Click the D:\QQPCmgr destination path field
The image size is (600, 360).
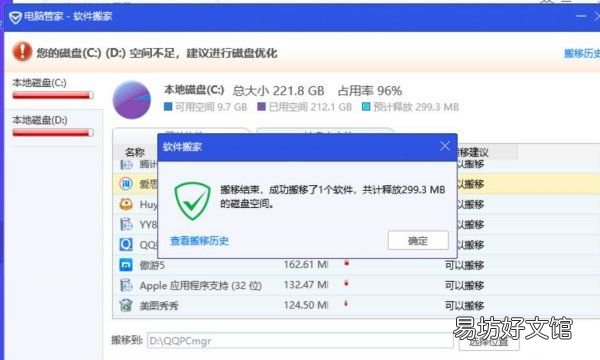tap(300, 340)
